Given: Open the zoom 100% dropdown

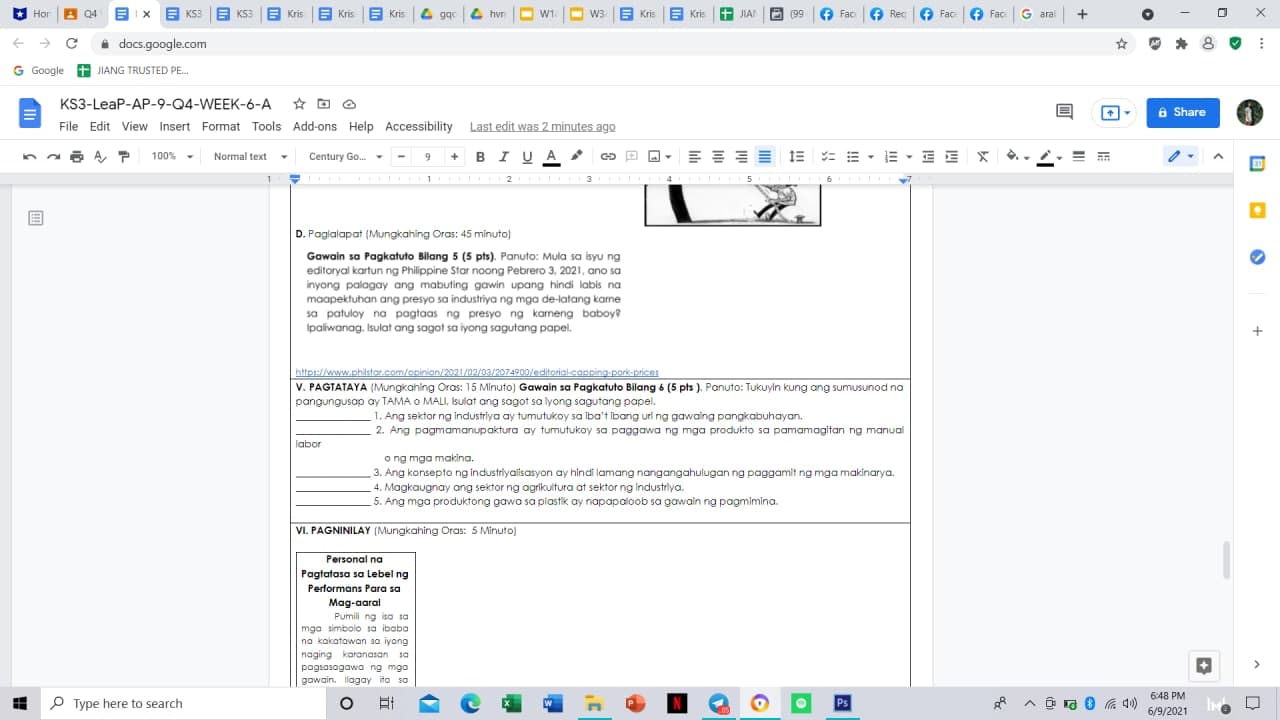Looking at the screenshot, I should click(x=170, y=157).
